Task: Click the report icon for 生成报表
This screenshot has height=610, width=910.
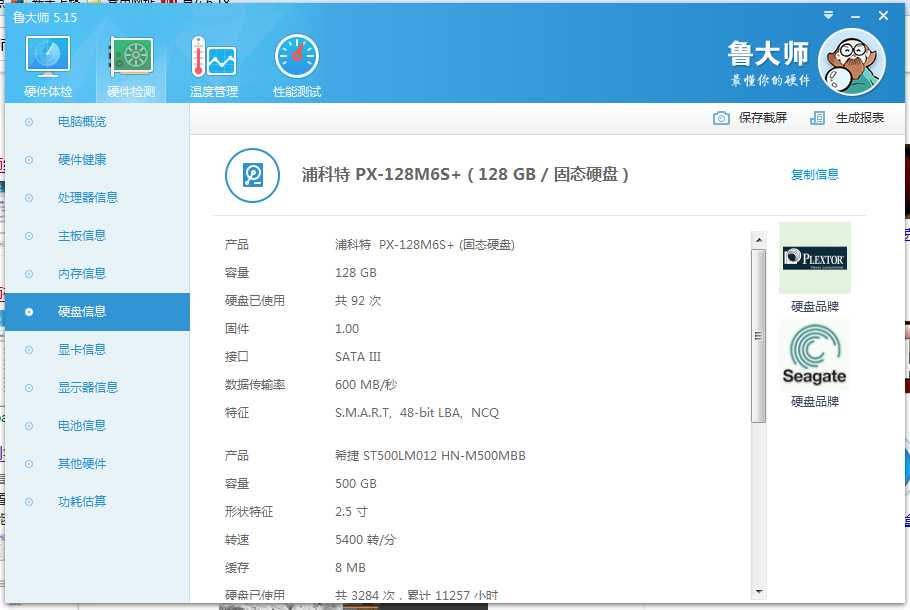Action: tap(817, 118)
